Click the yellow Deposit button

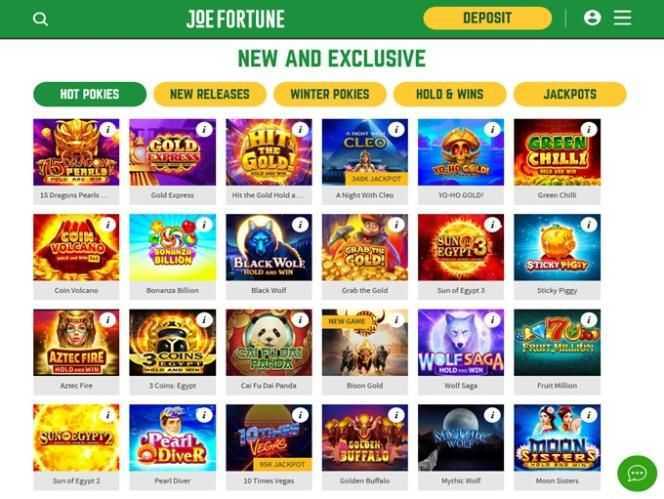[x=487, y=18]
